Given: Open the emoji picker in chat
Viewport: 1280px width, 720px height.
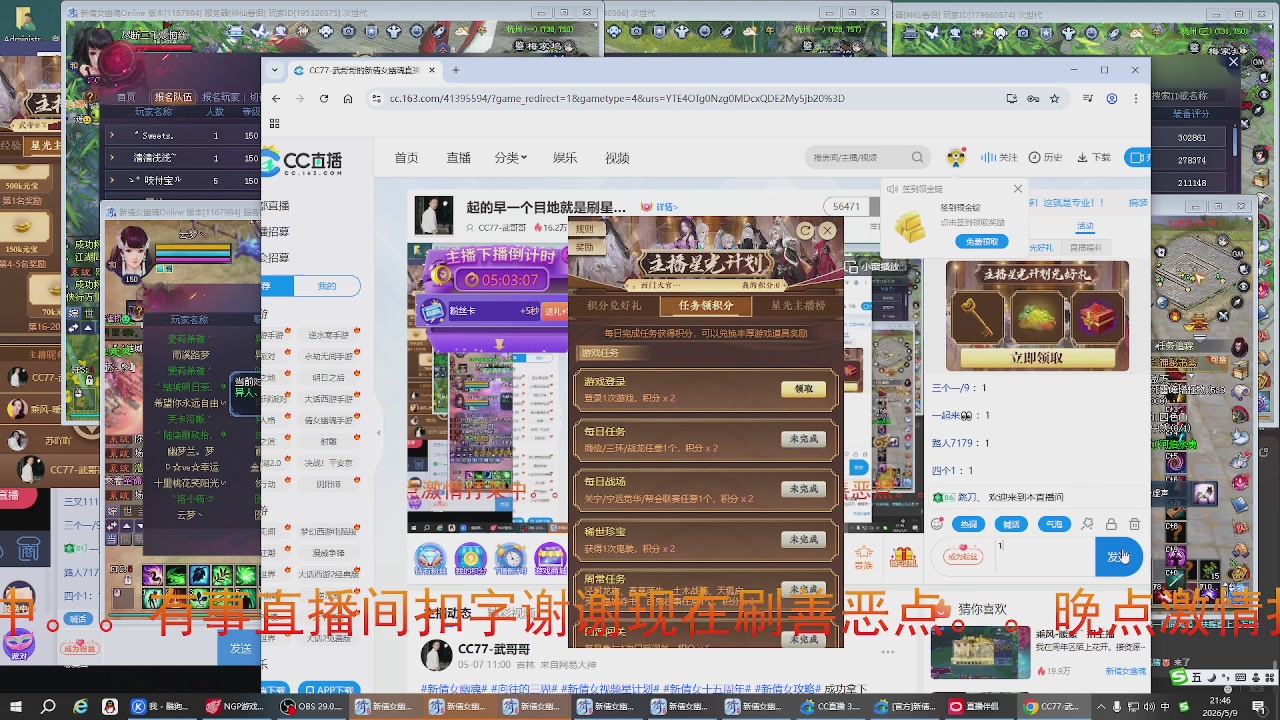Looking at the screenshot, I should coord(937,524).
